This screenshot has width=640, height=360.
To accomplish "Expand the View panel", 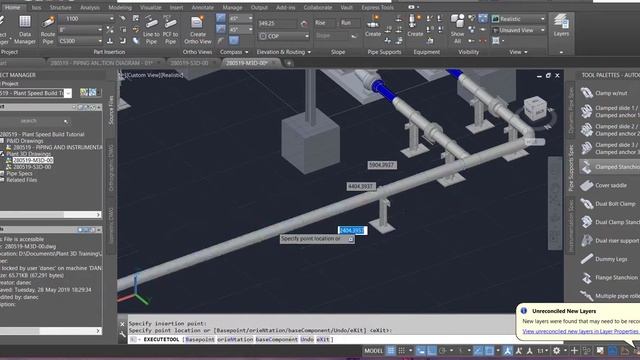I will [518, 52].
